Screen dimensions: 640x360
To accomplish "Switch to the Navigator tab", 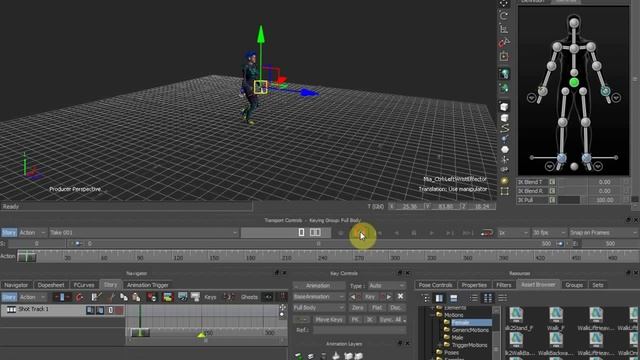I will (x=16, y=285).
